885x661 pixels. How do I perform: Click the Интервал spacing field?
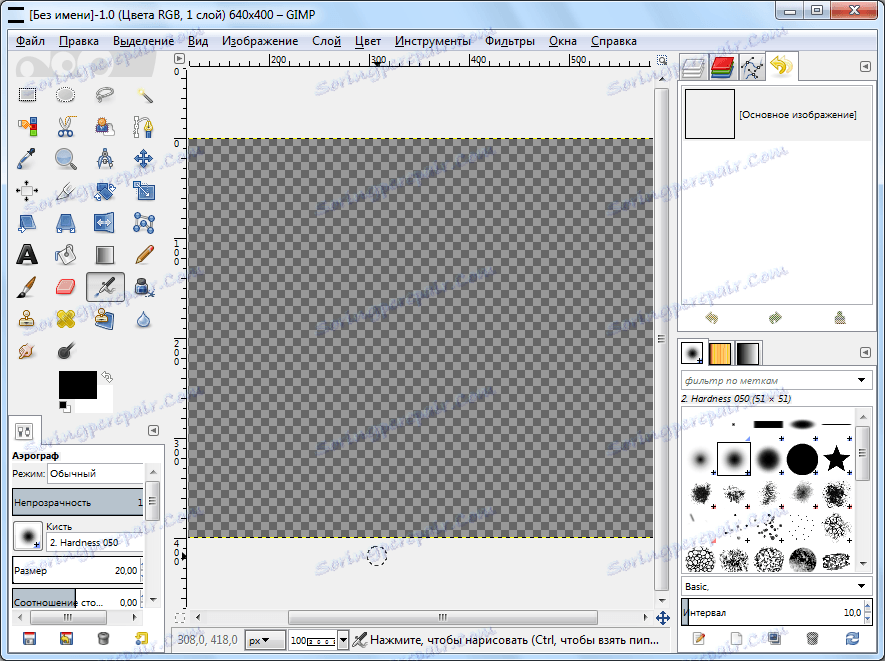coord(777,612)
